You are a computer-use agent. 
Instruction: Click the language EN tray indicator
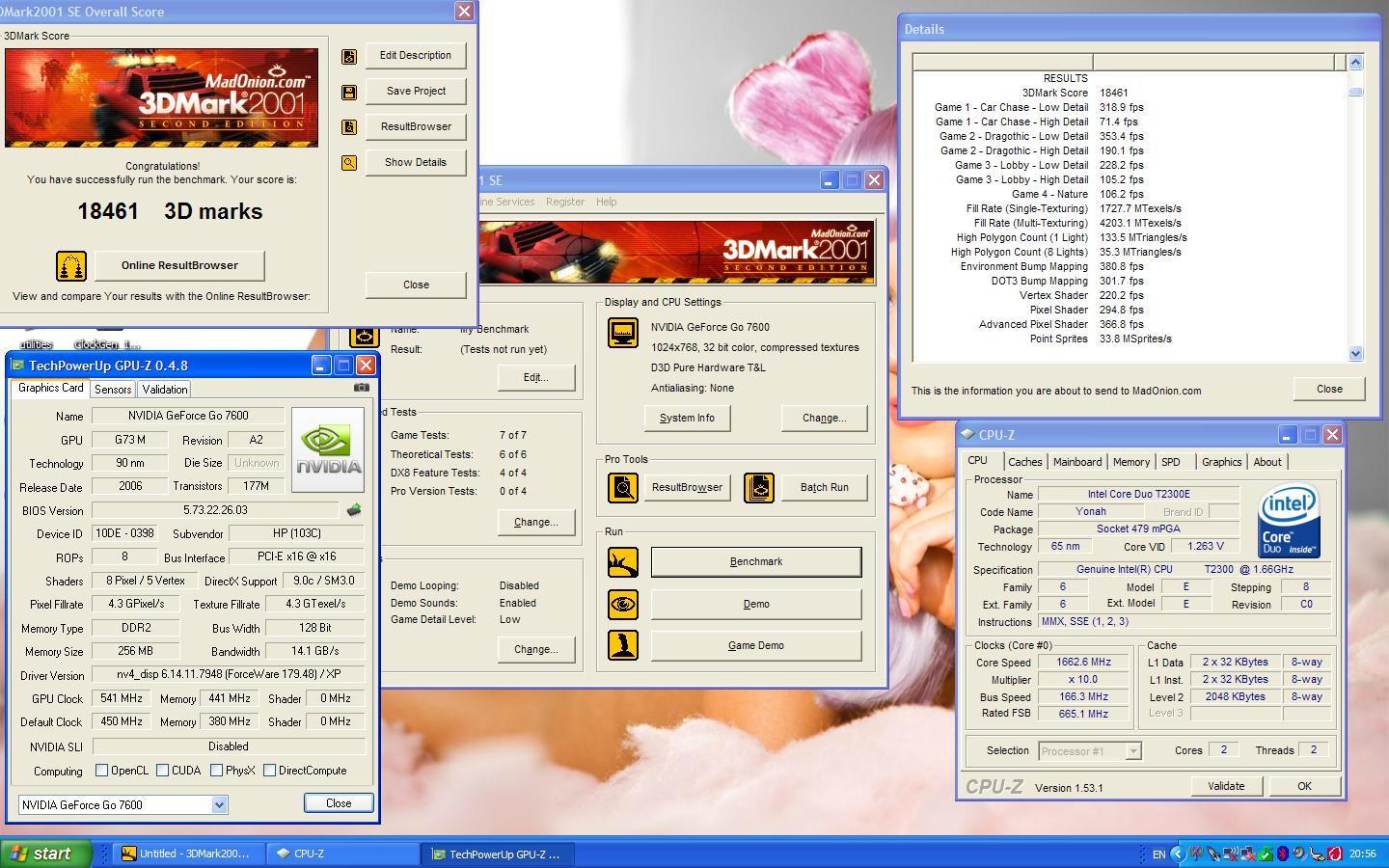click(1158, 854)
